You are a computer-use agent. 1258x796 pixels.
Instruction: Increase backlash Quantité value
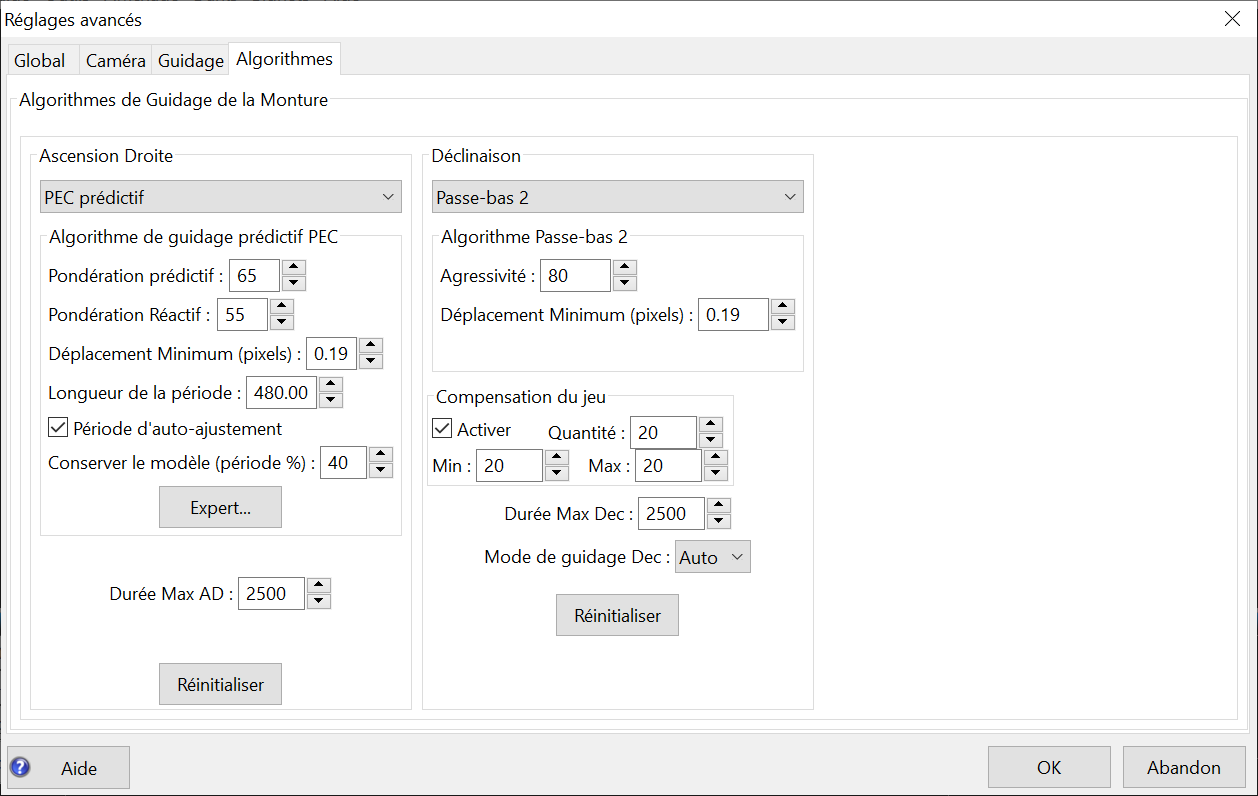711,424
